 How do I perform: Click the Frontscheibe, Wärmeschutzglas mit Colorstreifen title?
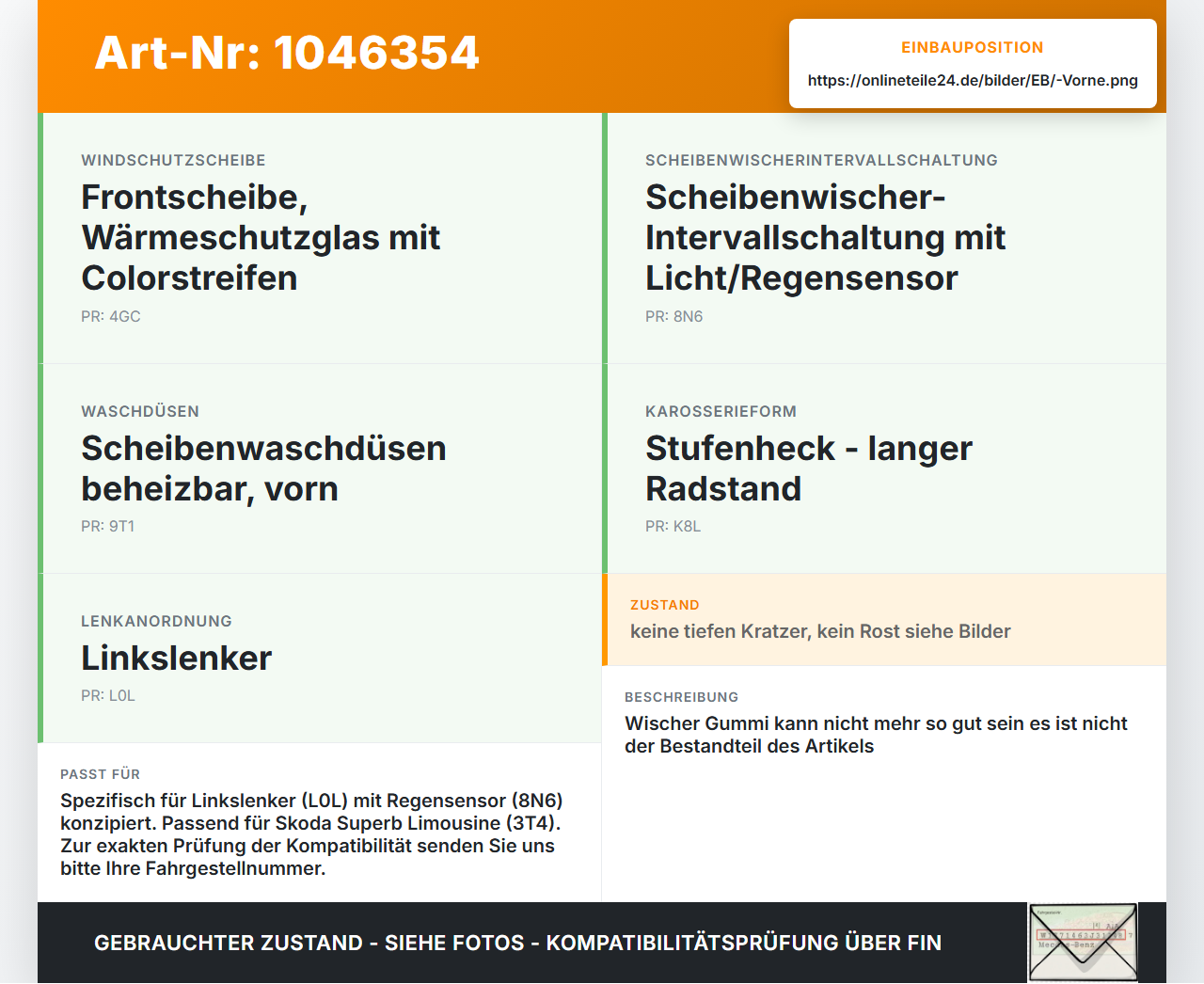[261, 238]
